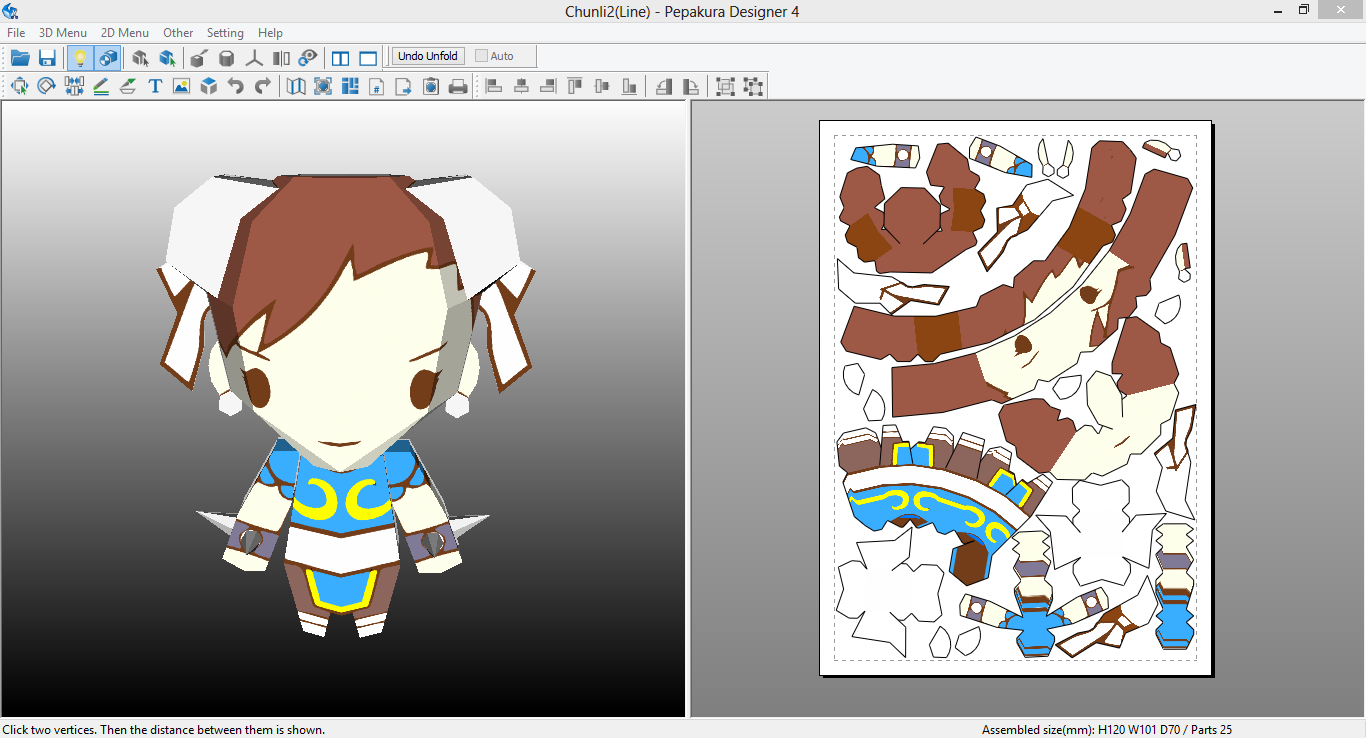Click the Assembled size status bar text
1366x738 pixels.
[1107, 730]
